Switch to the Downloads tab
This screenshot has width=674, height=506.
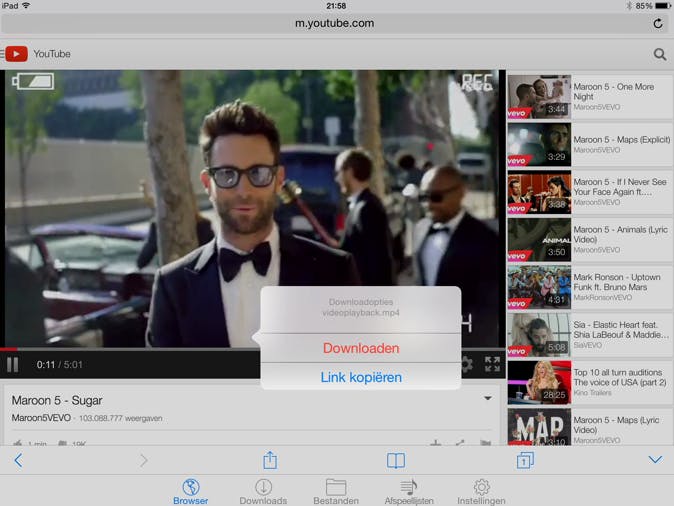pos(263,492)
